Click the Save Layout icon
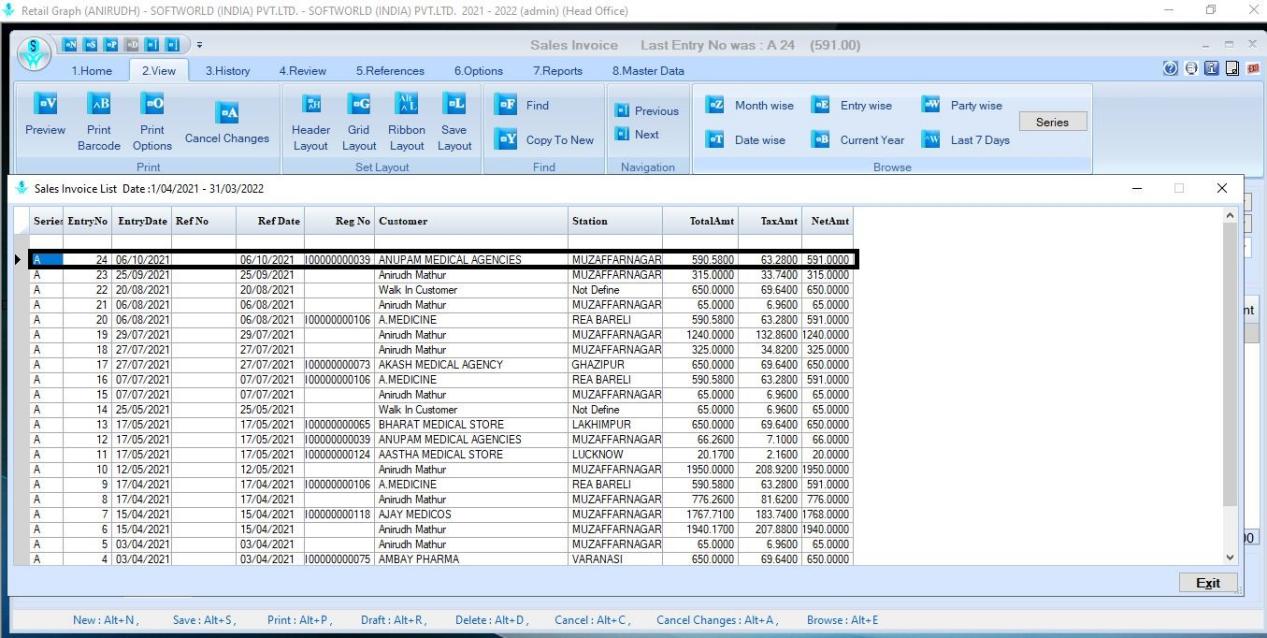Screen dimensions: 1267x638 (x=454, y=105)
